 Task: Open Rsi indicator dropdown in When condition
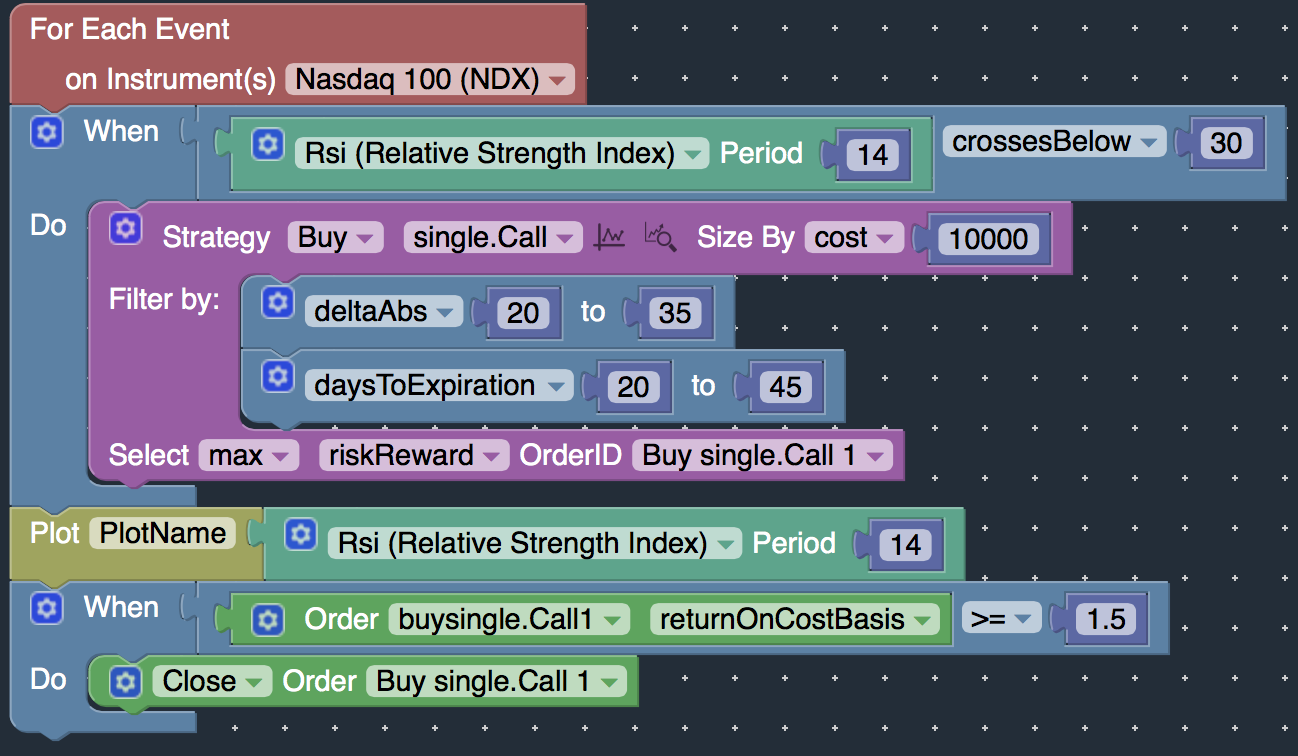point(502,153)
